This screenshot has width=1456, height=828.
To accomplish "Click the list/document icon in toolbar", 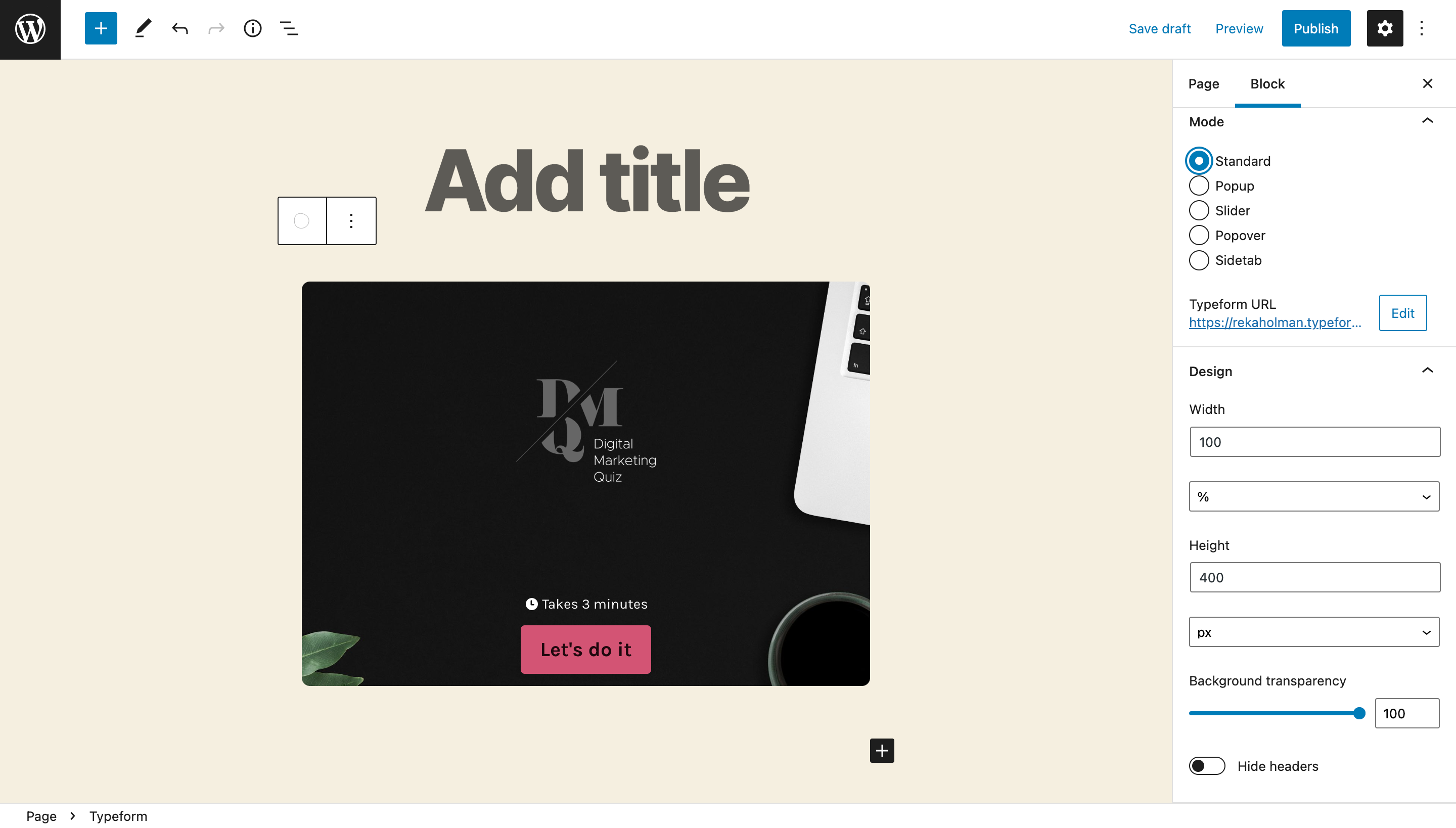I will click(x=289, y=28).
